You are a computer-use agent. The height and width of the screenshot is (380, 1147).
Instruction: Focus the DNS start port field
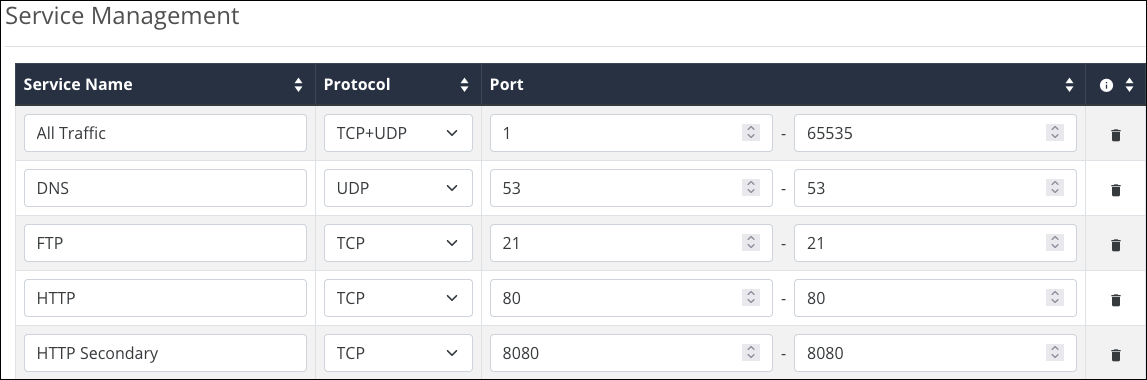(x=631, y=188)
